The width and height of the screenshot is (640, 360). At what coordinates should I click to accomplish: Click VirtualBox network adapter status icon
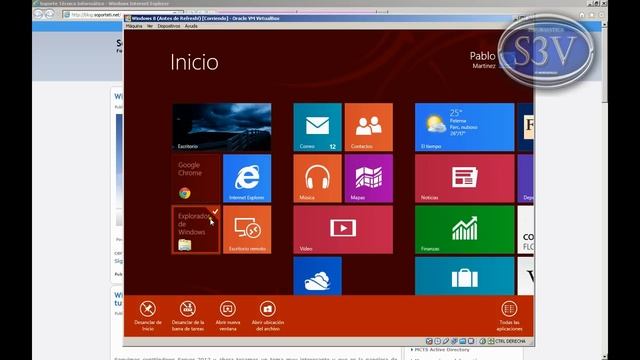tap(454, 341)
